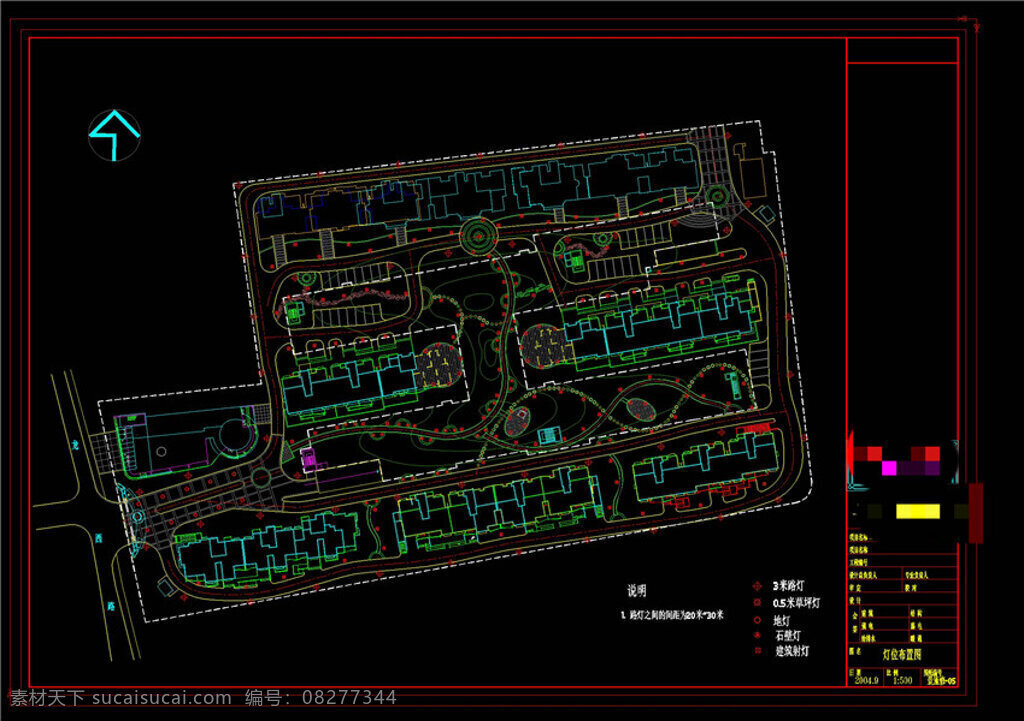Click the circular plaza at the north garden entrance
Viewport: 1024px width, 721px height.
478,235
